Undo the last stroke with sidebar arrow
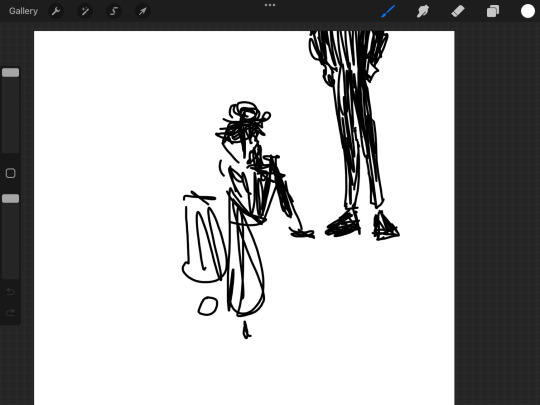The height and width of the screenshot is (405, 540). [x=11, y=292]
